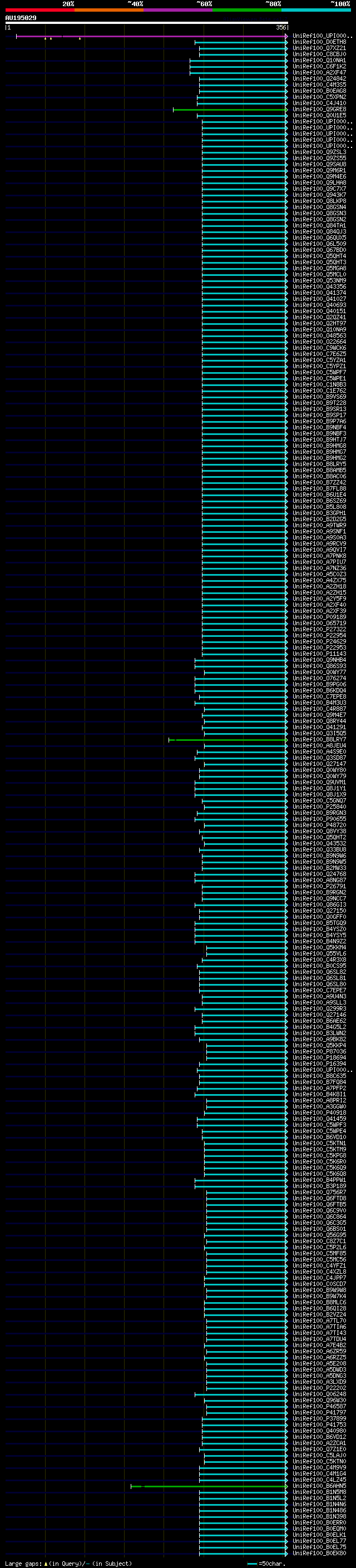Select the UniRef100_Q0U1E5 label
356x1568 pixels.
(319, 116)
